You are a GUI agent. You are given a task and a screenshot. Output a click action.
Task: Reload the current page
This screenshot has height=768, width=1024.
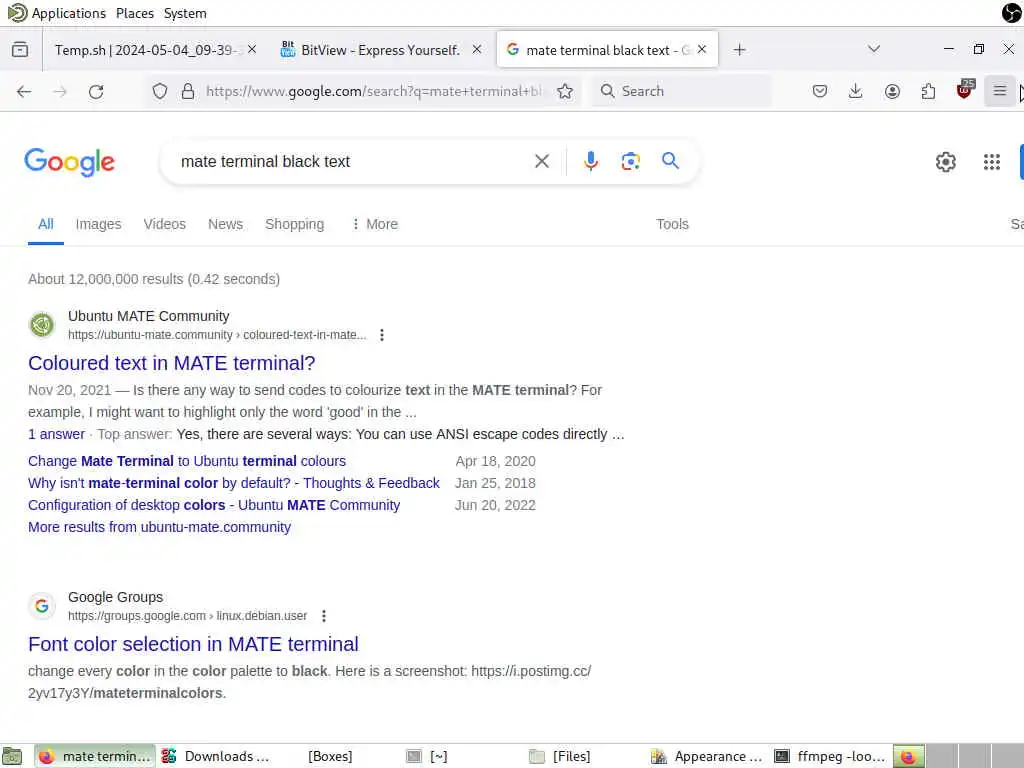pyautogui.click(x=96, y=91)
